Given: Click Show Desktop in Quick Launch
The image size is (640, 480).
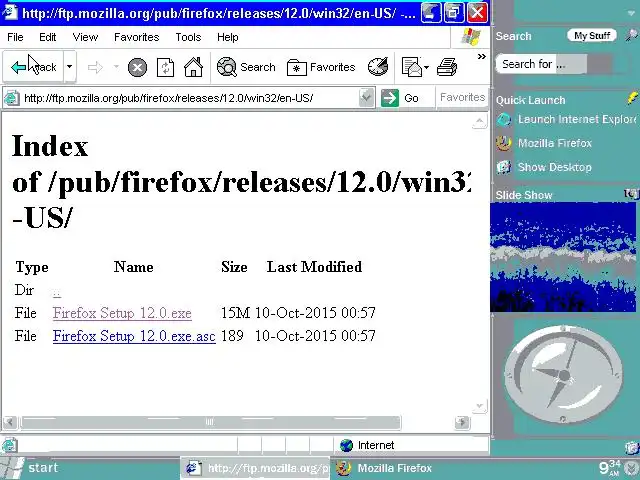Looking at the screenshot, I should click(544, 167).
